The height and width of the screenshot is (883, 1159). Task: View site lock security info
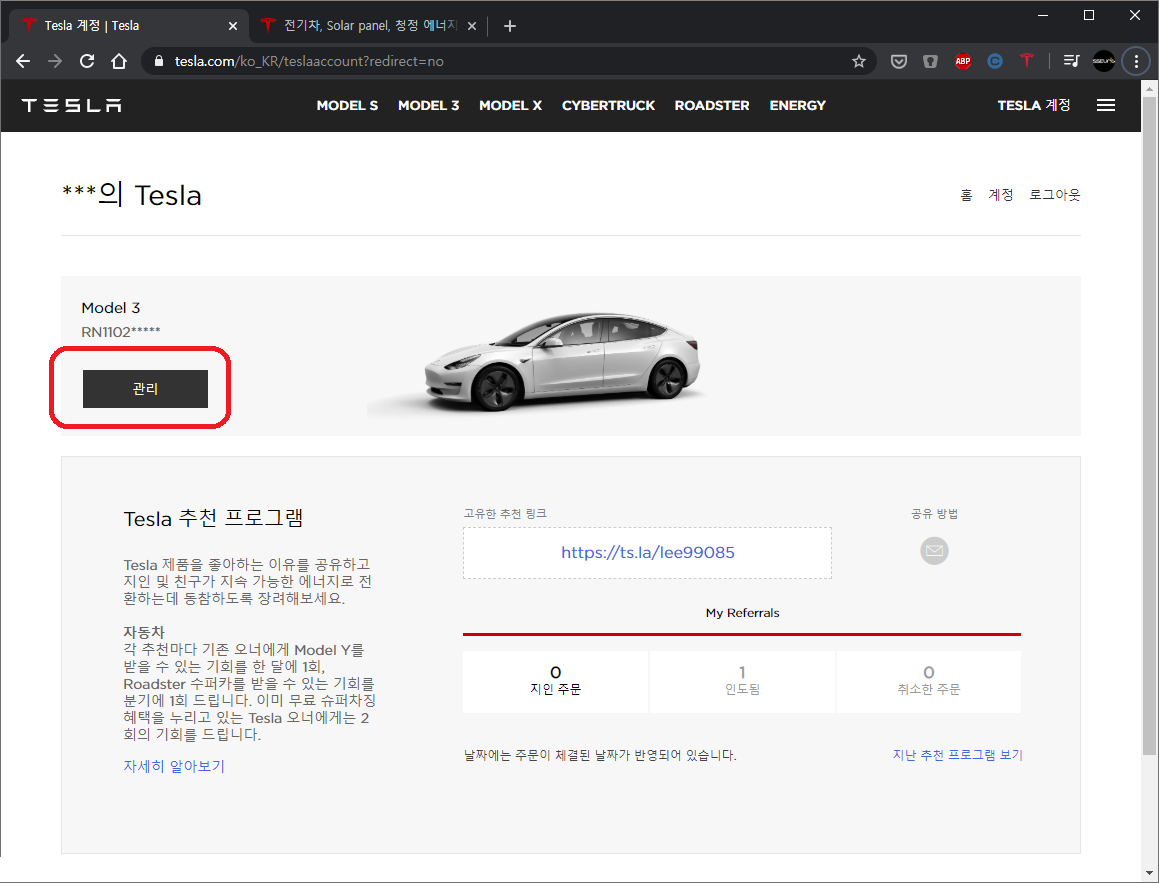(x=158, y=61)
